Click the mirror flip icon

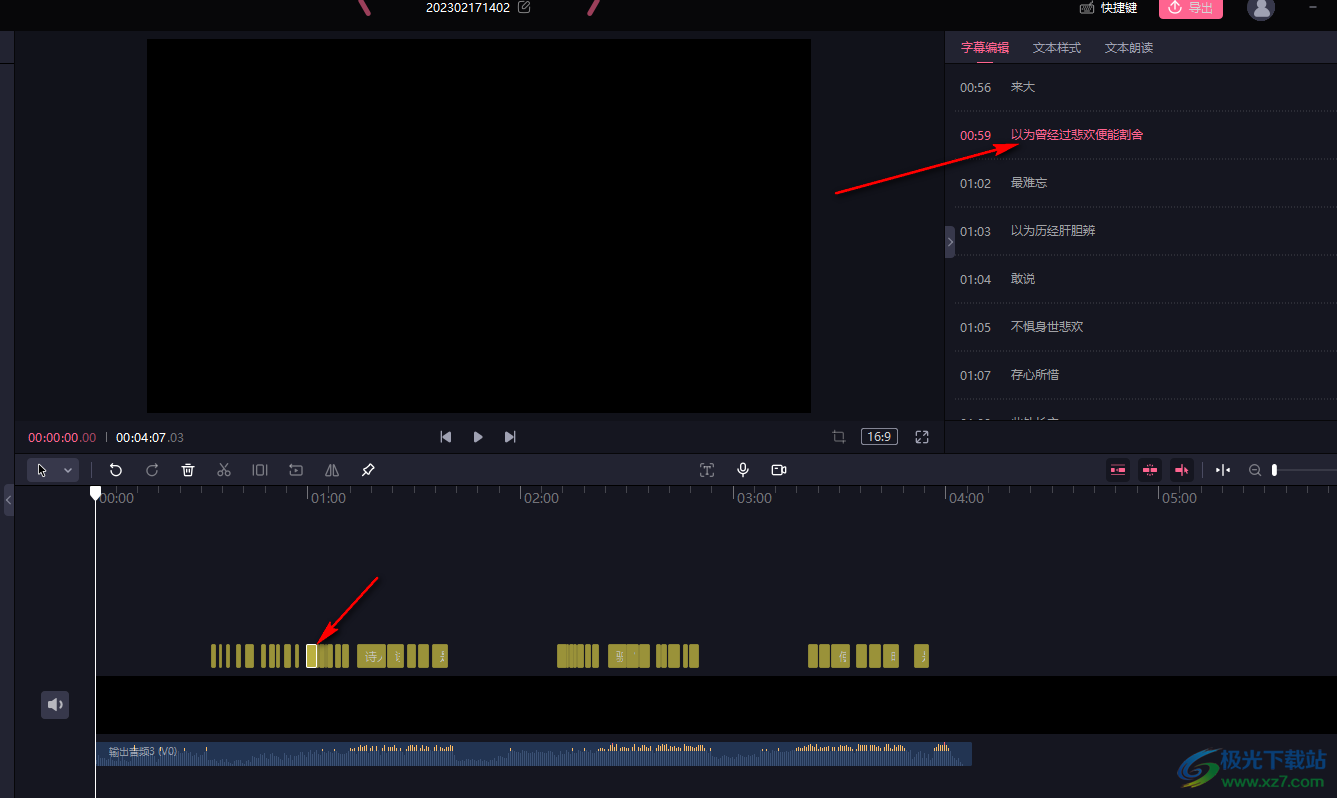coord(332,470)
